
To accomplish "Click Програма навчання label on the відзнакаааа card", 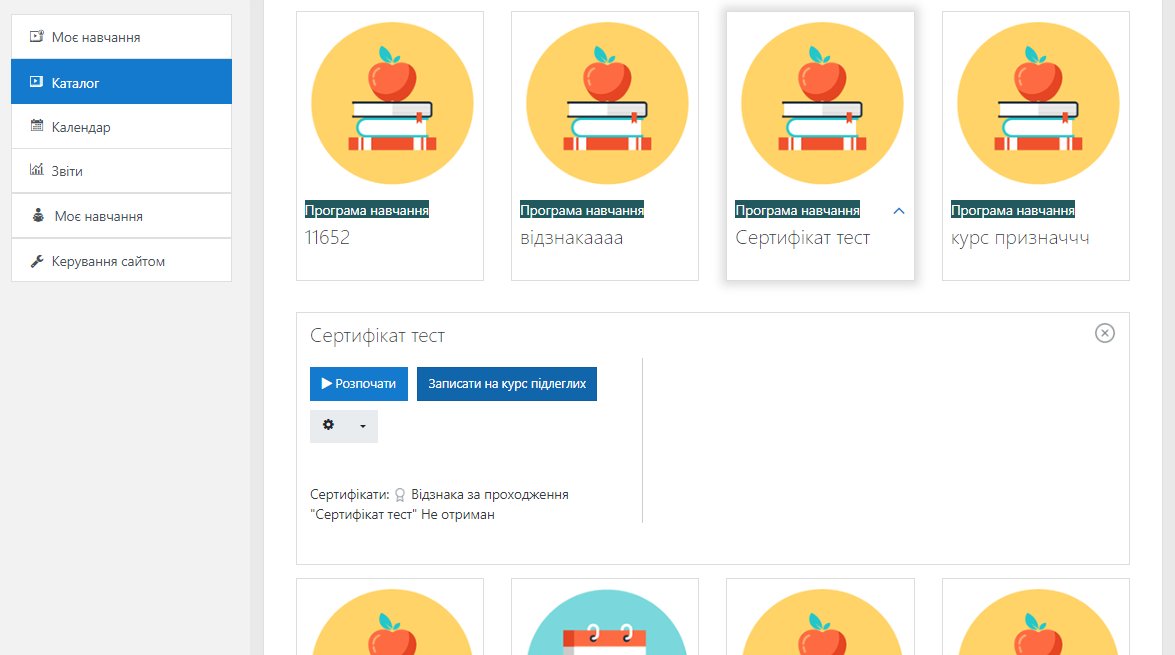I will (582, 211).
